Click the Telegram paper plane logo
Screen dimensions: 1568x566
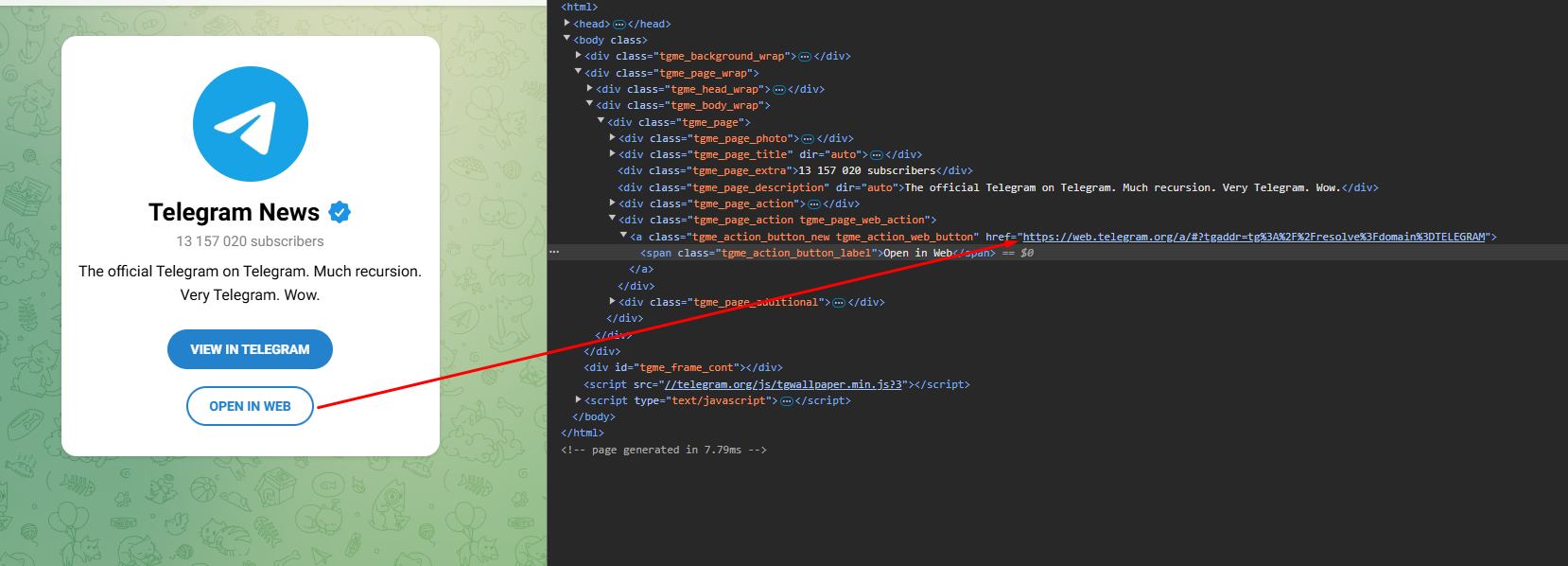[x=251, y=124]
